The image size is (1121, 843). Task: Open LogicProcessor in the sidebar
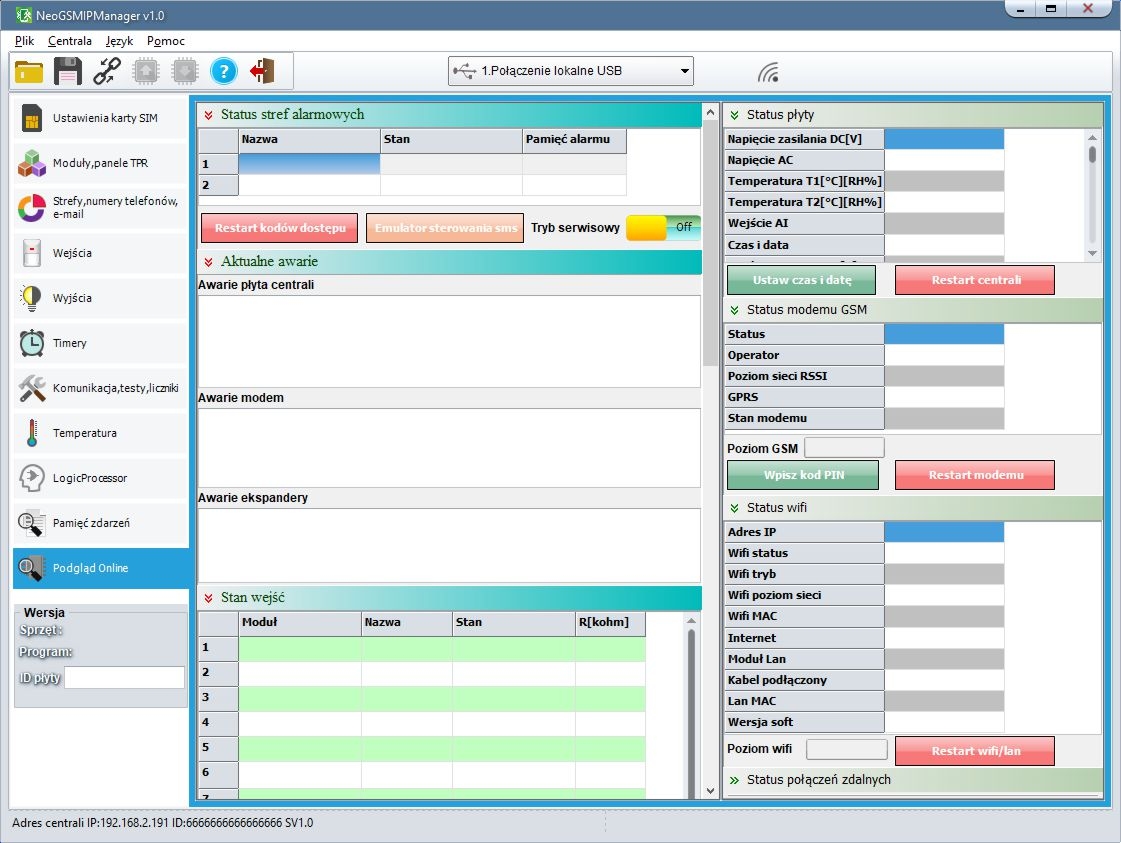[x=100, y=478]
